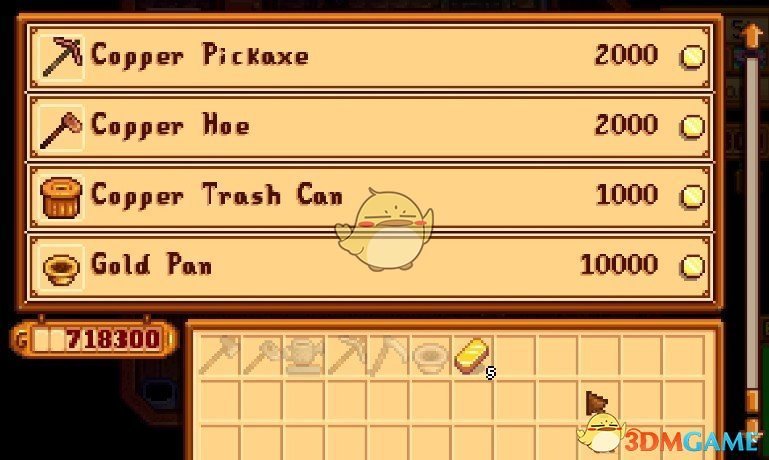Click the greyed-out pickaxe in inventory
This screenshot has height=460, width=769.
(347, 356)
